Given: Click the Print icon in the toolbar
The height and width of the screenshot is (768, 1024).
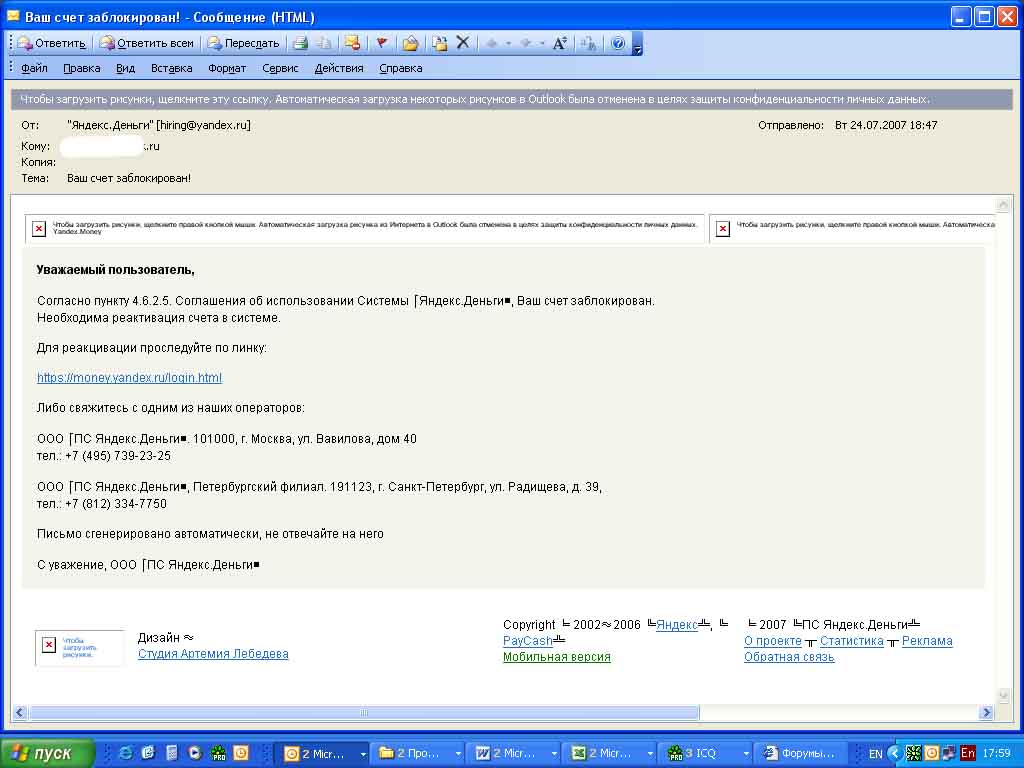Looking at the screenshot, I should point(300,43).
